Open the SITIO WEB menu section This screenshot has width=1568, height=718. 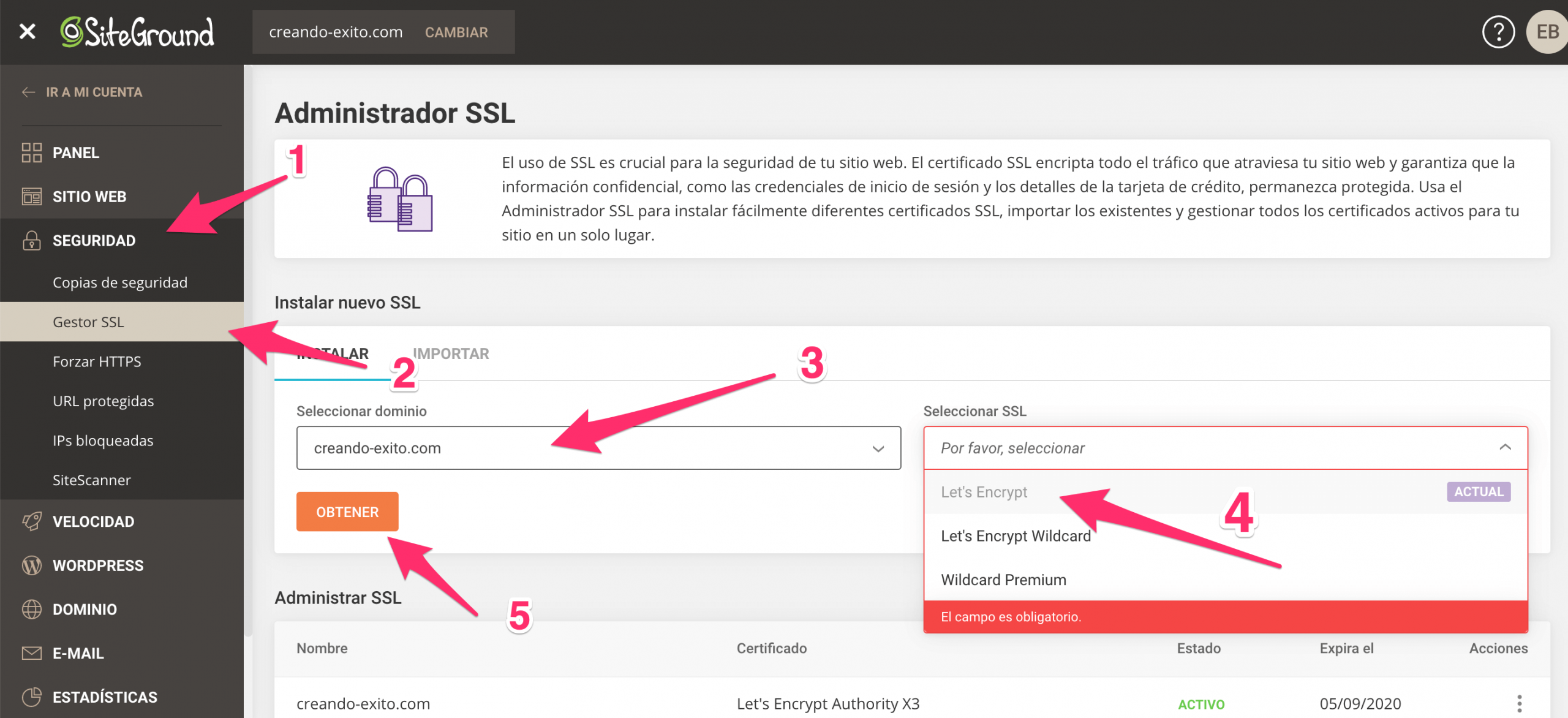click(x=89, y=197)
